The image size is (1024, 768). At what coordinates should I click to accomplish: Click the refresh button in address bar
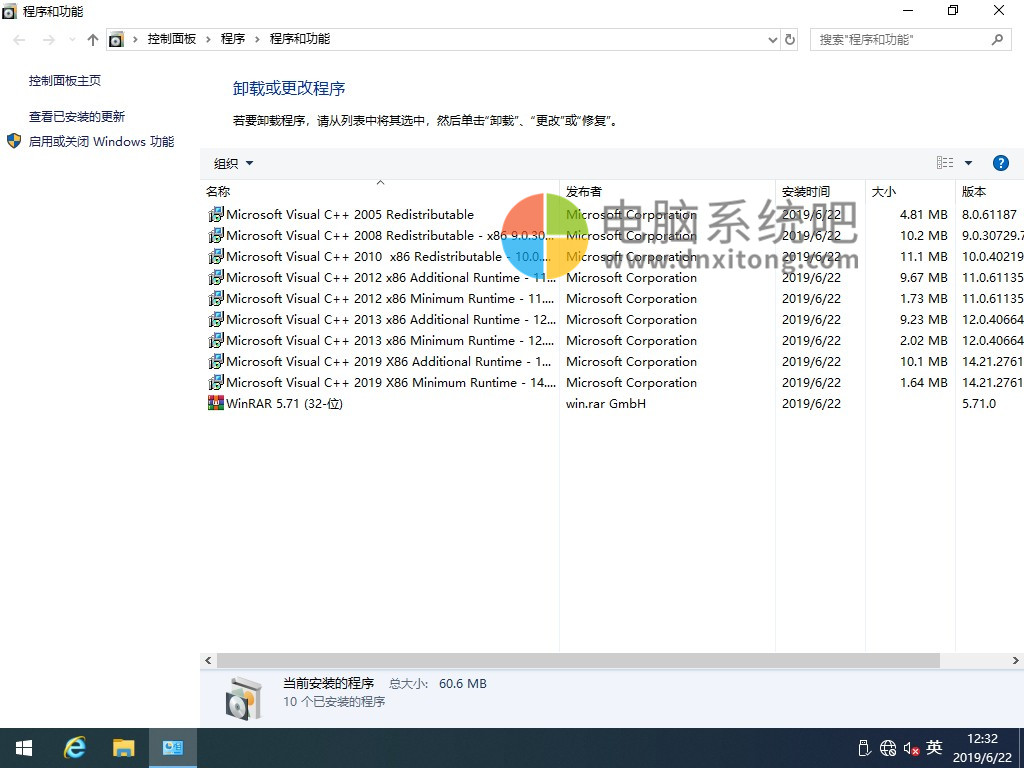coord(790,40)
